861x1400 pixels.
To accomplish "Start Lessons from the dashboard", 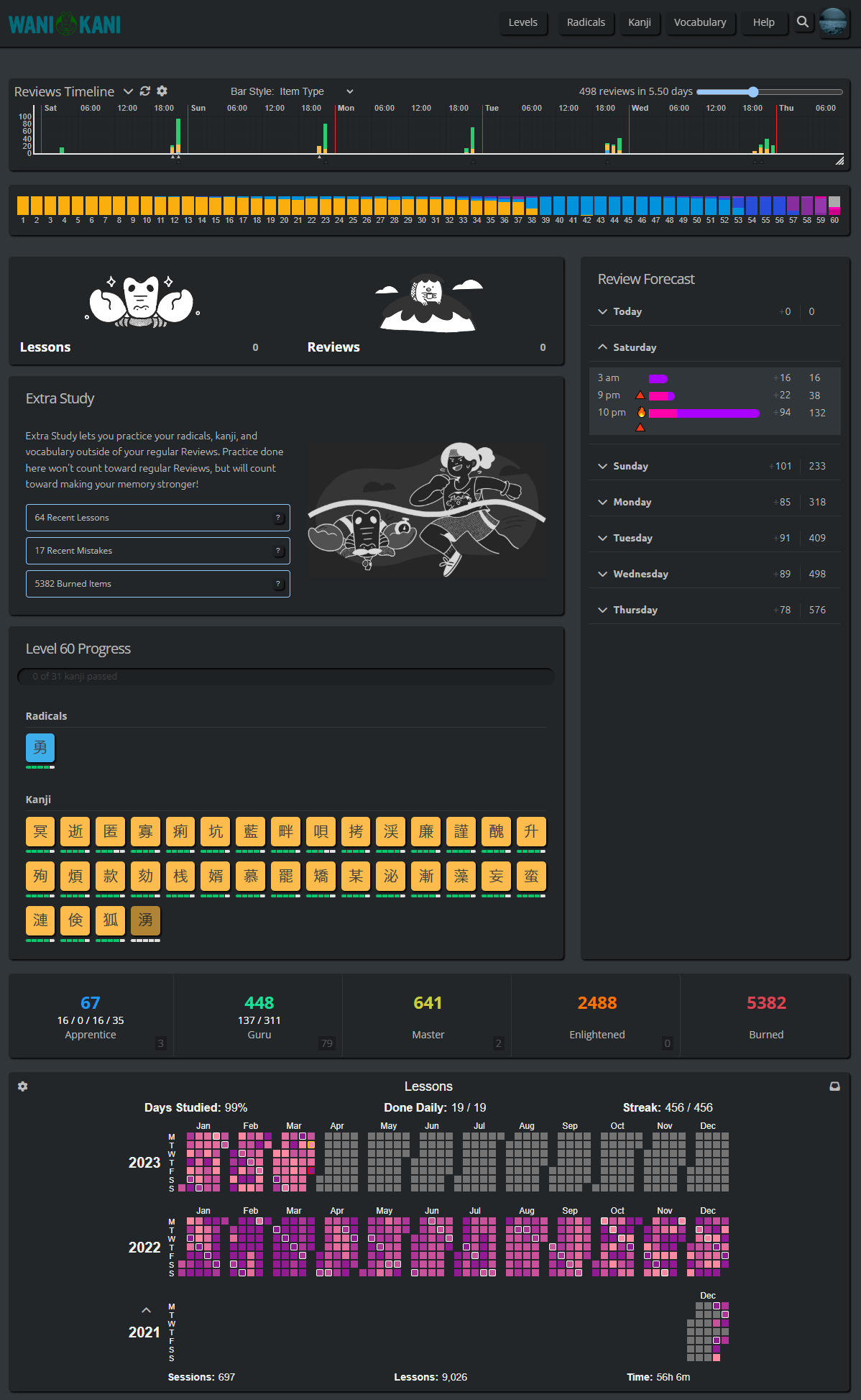I will tap(142, 311).
